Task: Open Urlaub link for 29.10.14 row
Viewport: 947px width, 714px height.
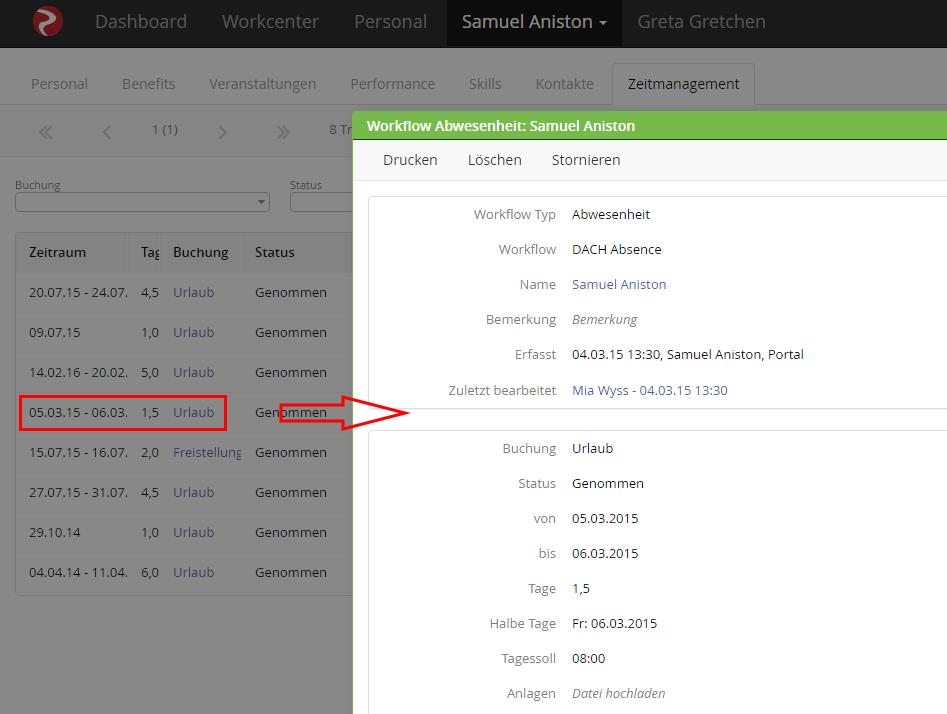Action: point(193,533)
